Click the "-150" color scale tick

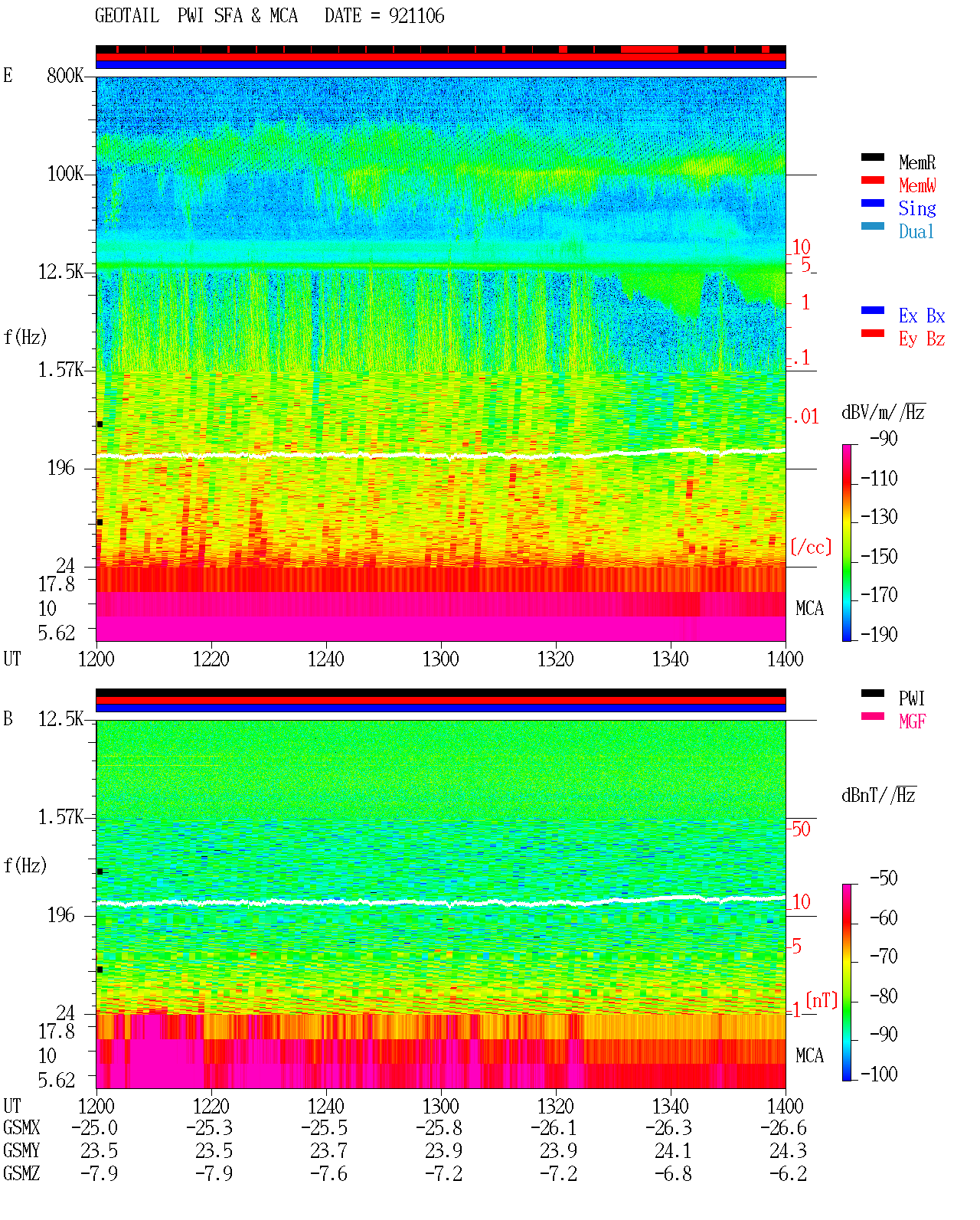point(879,556)
